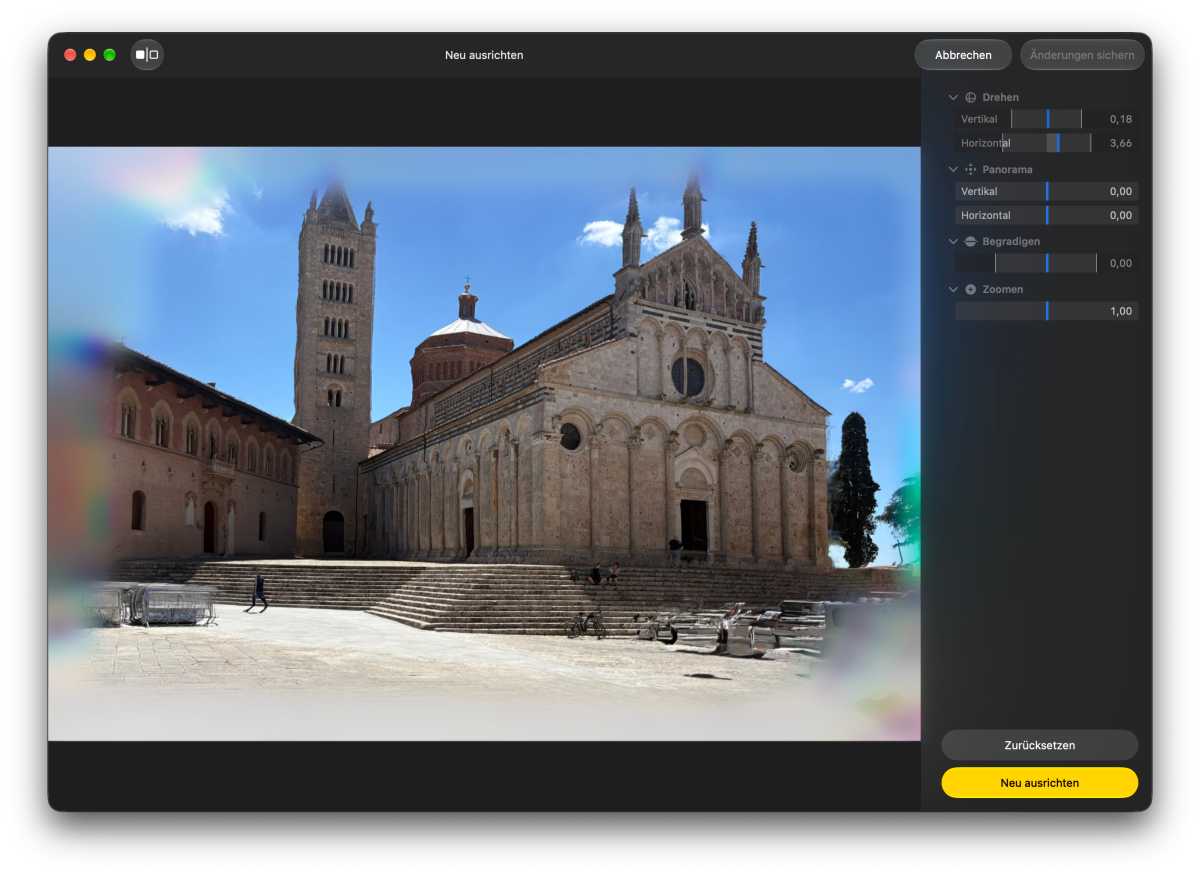Viewport: 1200px width, 875px height.
Task: Click the Begradigen value 0,00
Action: (1121, 263)
